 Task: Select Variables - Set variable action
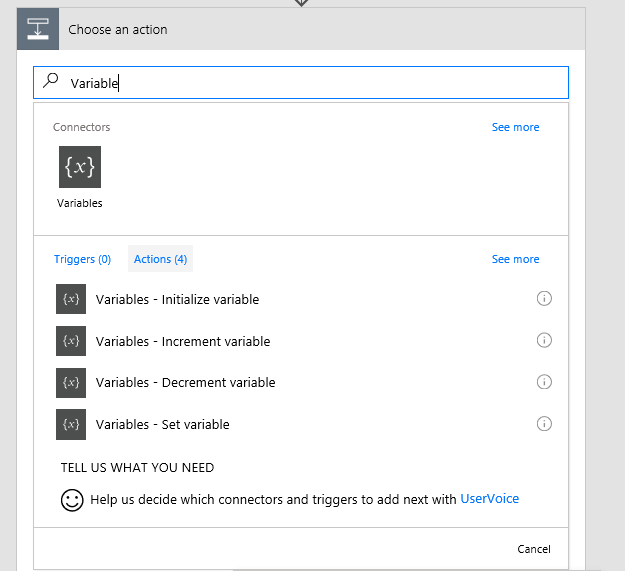tap(163, 424)
